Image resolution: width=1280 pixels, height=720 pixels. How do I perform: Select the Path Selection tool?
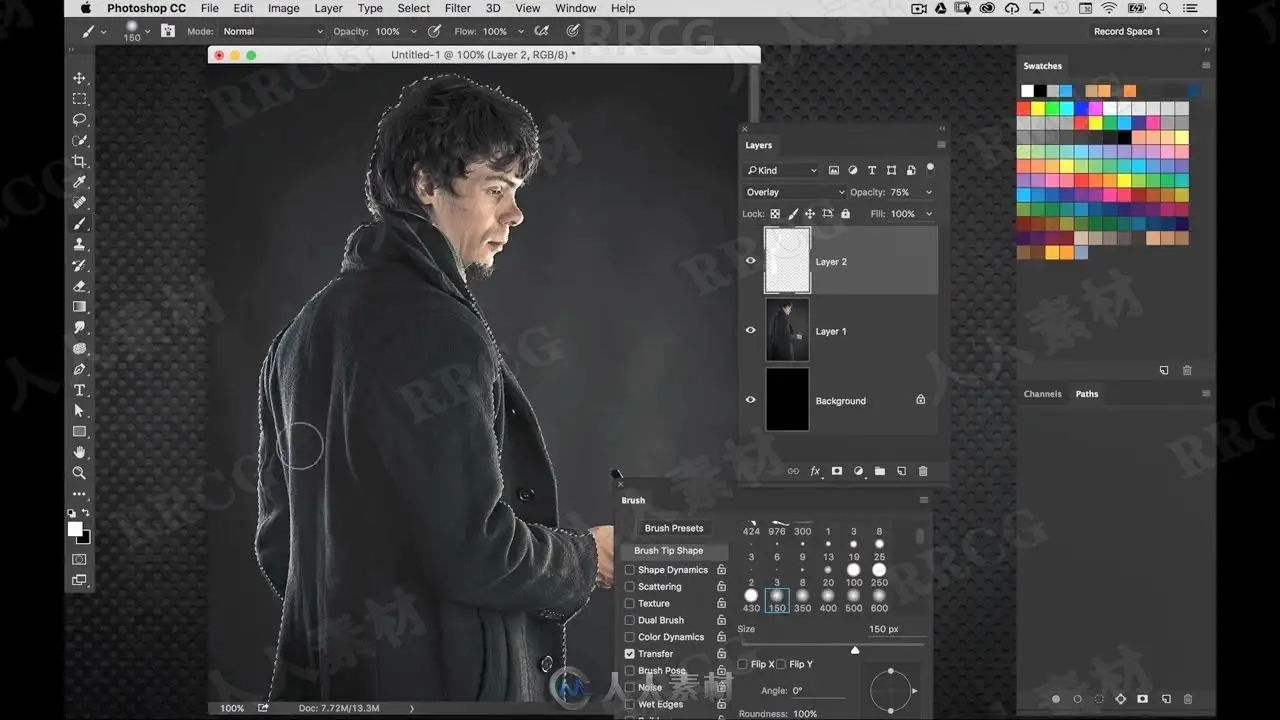tap(80, 411)
